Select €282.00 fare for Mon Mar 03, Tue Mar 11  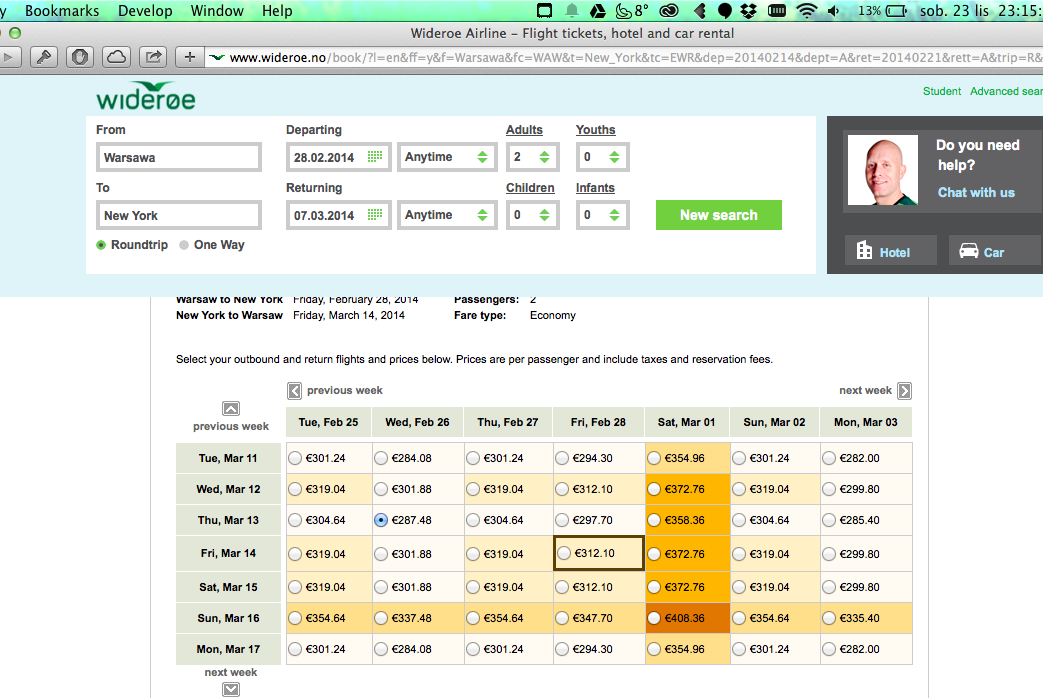tap(829, 458)
